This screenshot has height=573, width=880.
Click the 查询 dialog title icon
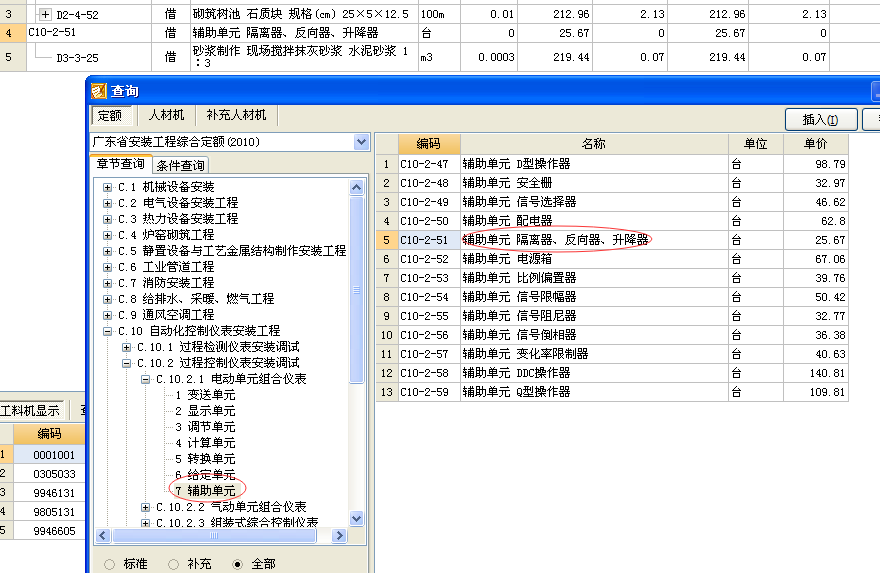[99, 91]
